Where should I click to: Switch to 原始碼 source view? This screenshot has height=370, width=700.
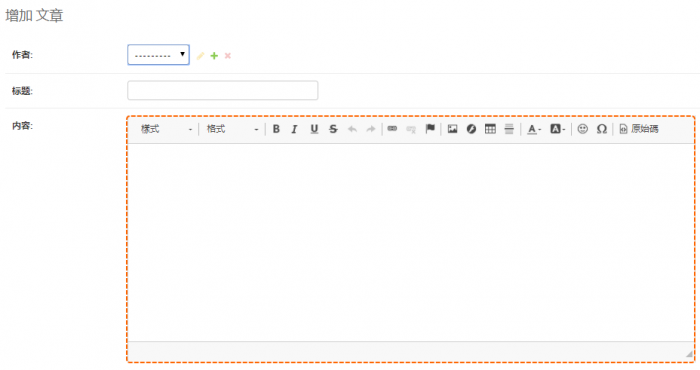[639, 129]
